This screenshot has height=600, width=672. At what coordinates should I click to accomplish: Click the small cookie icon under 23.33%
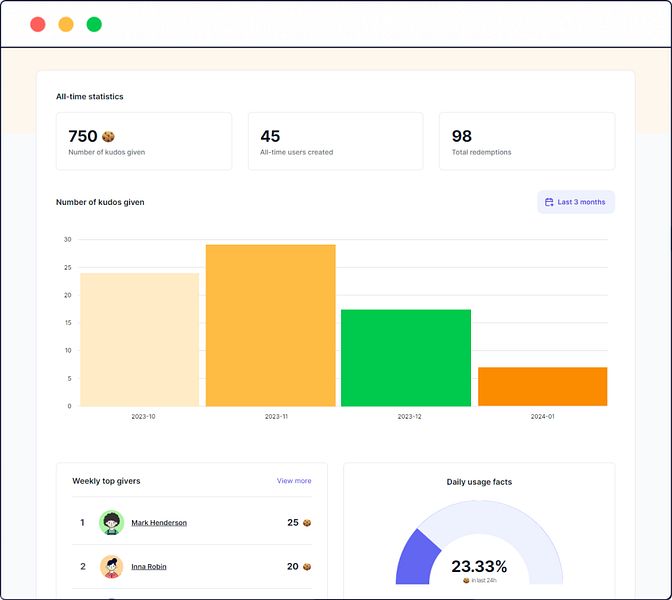pyautogui.click(x=466, y=580)
